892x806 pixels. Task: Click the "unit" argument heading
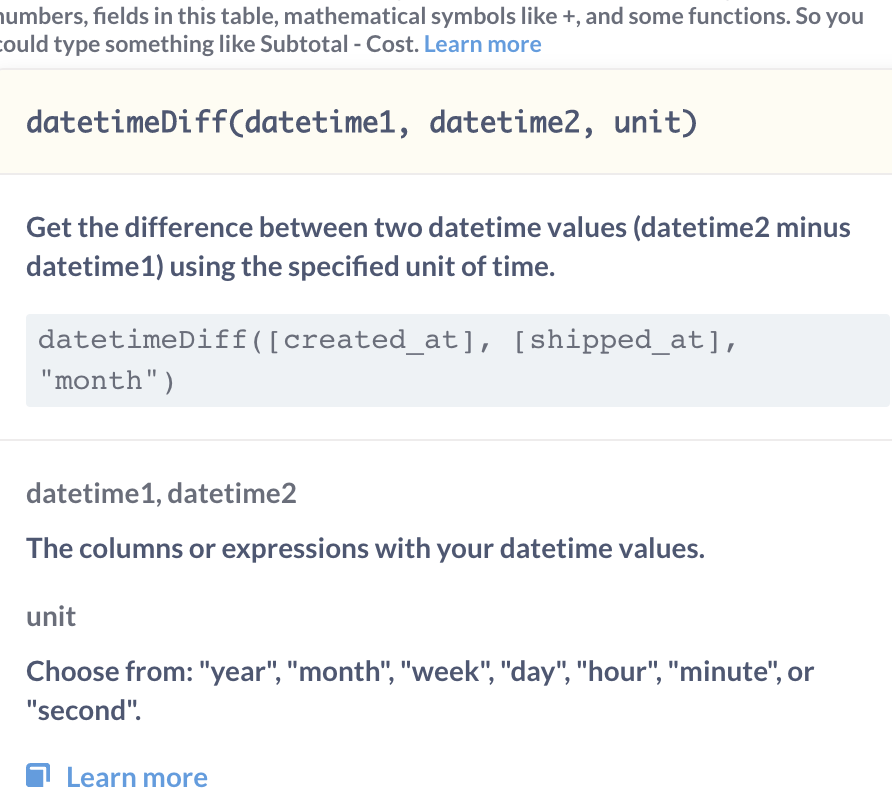tap(51, 616)
